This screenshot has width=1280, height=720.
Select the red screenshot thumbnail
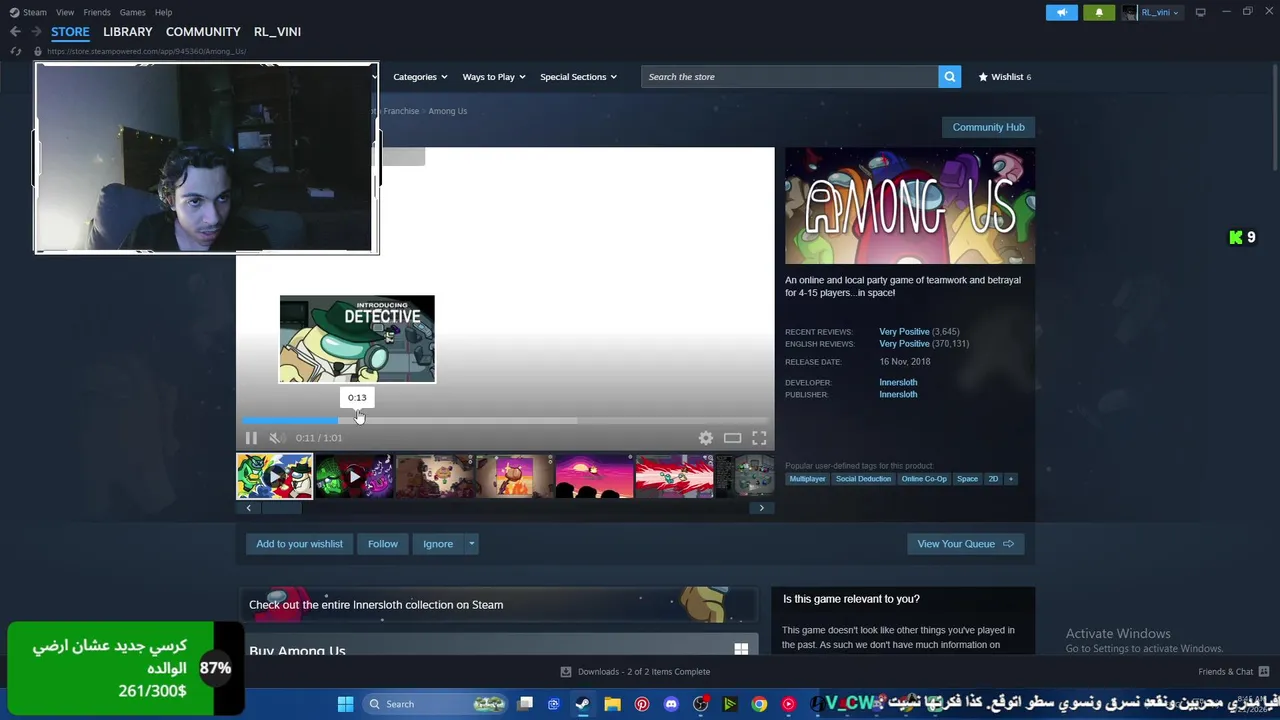coord(674,476)
